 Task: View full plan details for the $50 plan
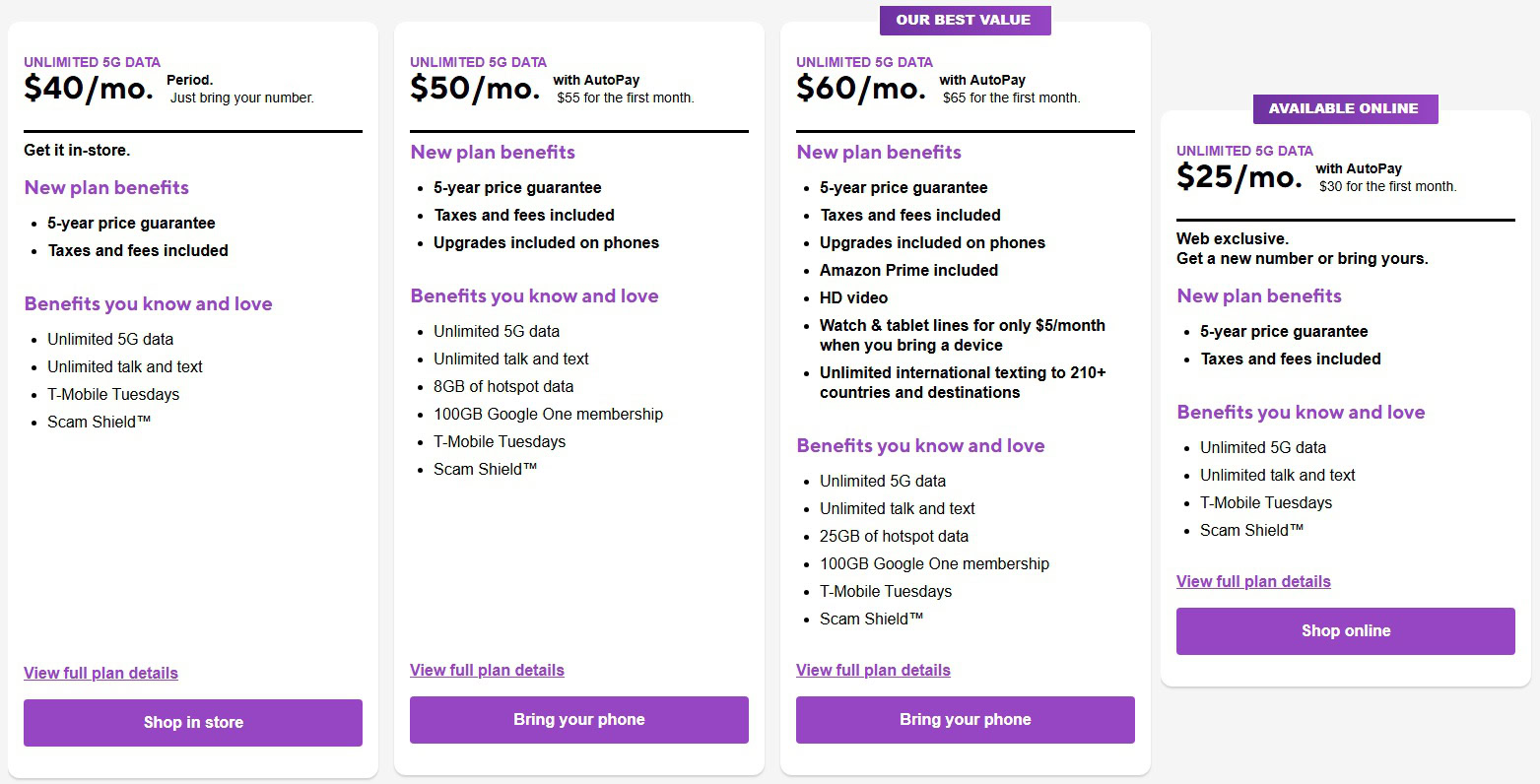487,670
